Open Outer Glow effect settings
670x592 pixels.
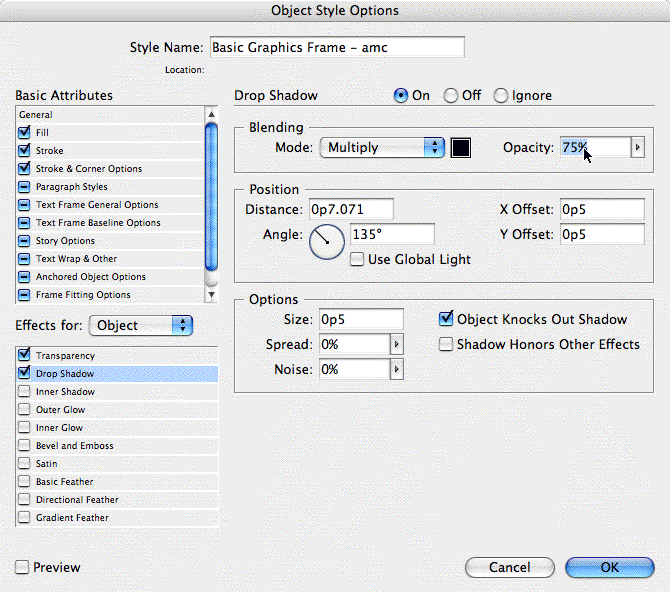[117, 409]
